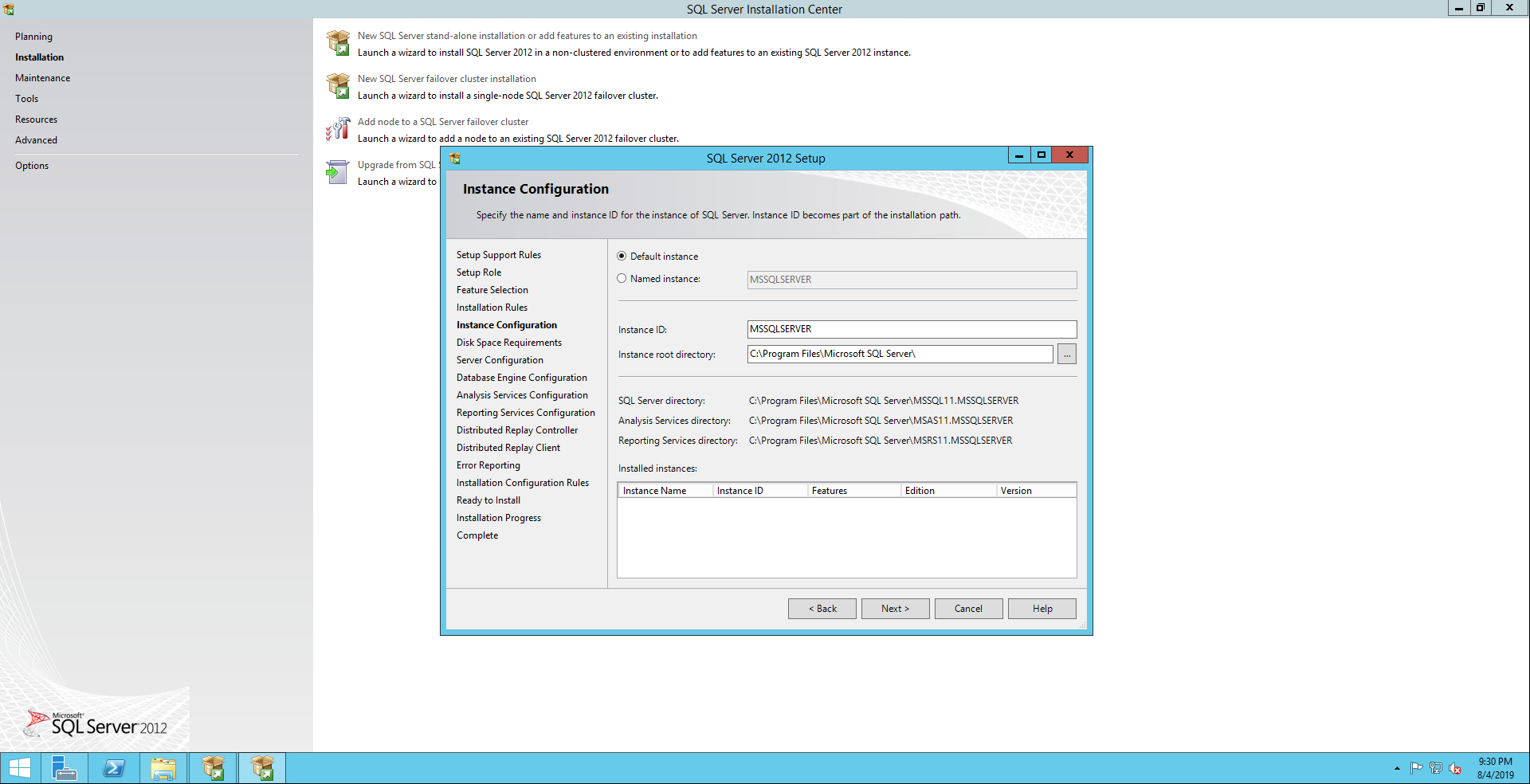Click the muted volume tray icon
This screenshot has width=1530, height=784.
[x=1455, y=768]
